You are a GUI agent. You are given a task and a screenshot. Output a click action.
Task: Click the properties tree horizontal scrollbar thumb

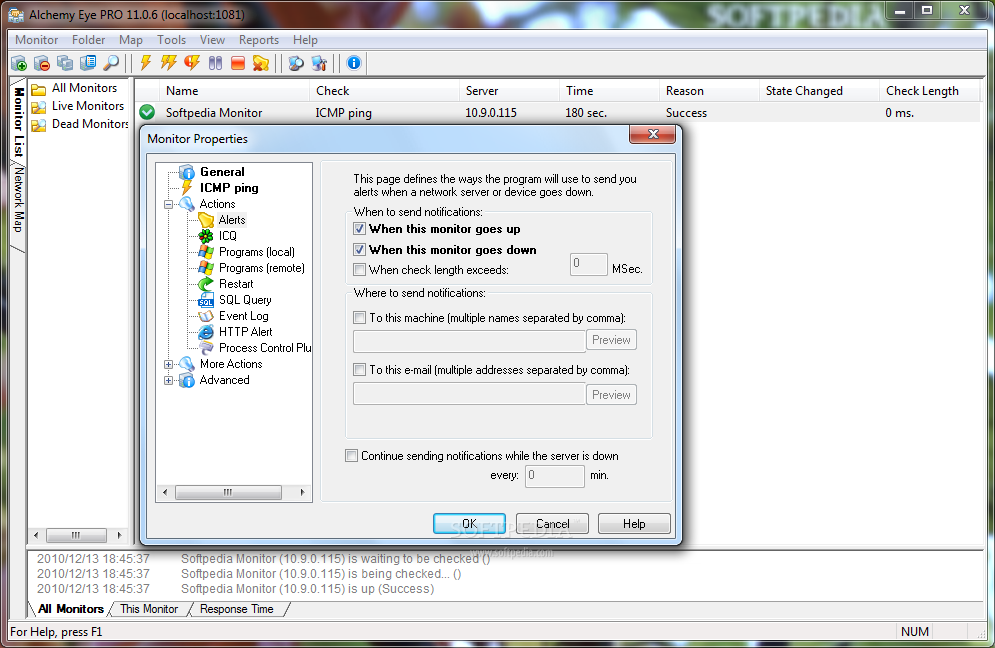[228, 493]
